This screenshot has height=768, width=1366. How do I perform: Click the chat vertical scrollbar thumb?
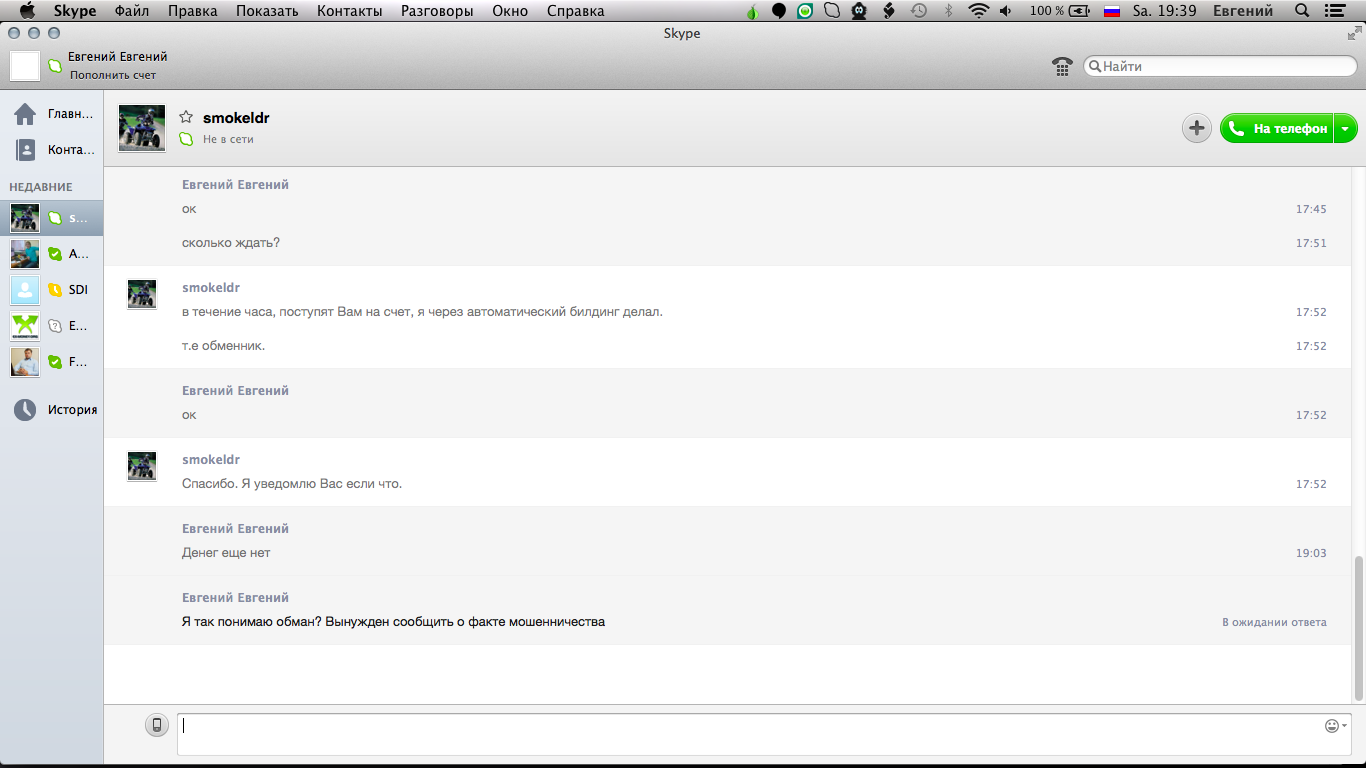pyautogui.click(x=1358, y=627)
